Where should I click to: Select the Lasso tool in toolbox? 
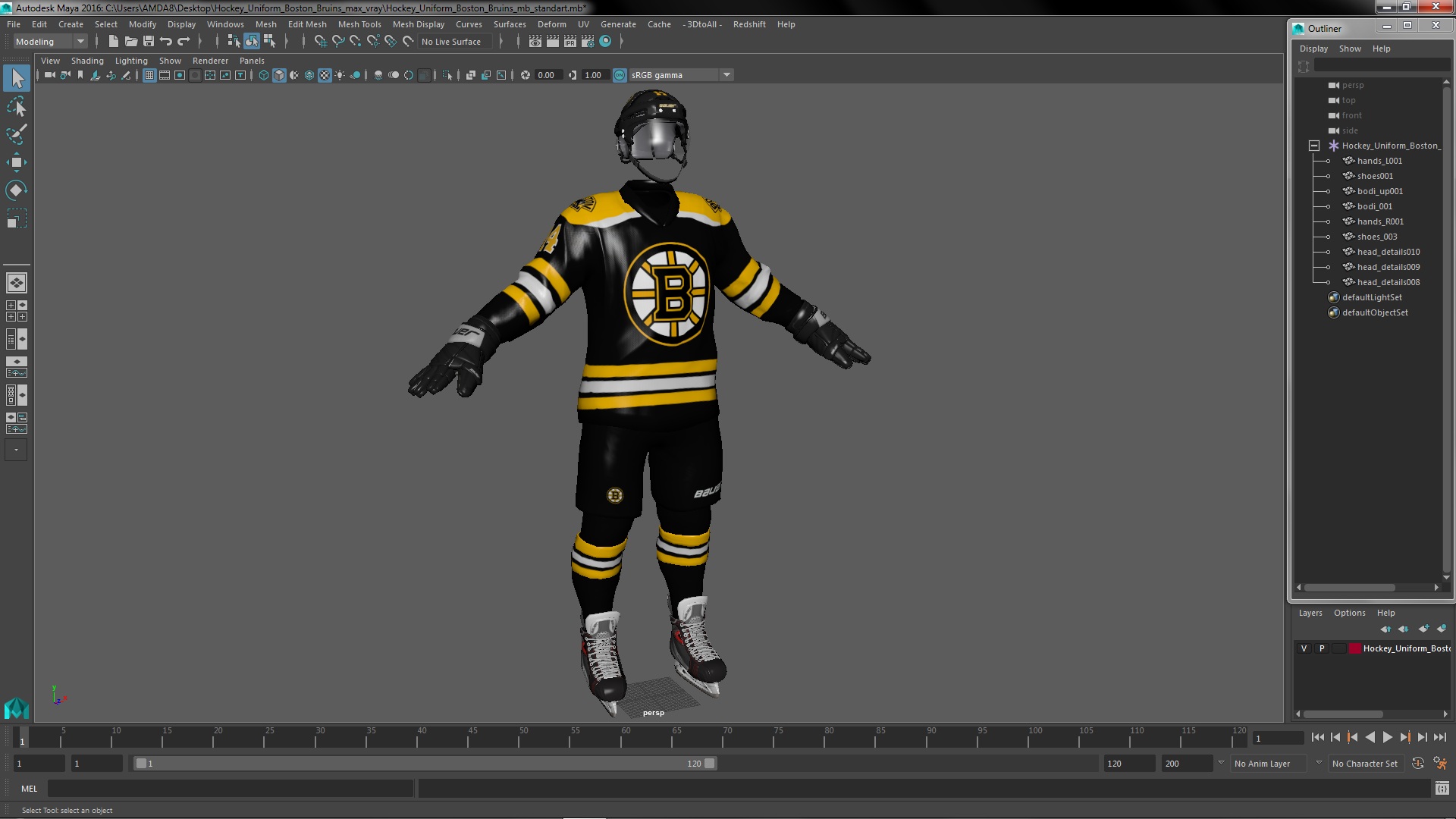pos(17,106)
